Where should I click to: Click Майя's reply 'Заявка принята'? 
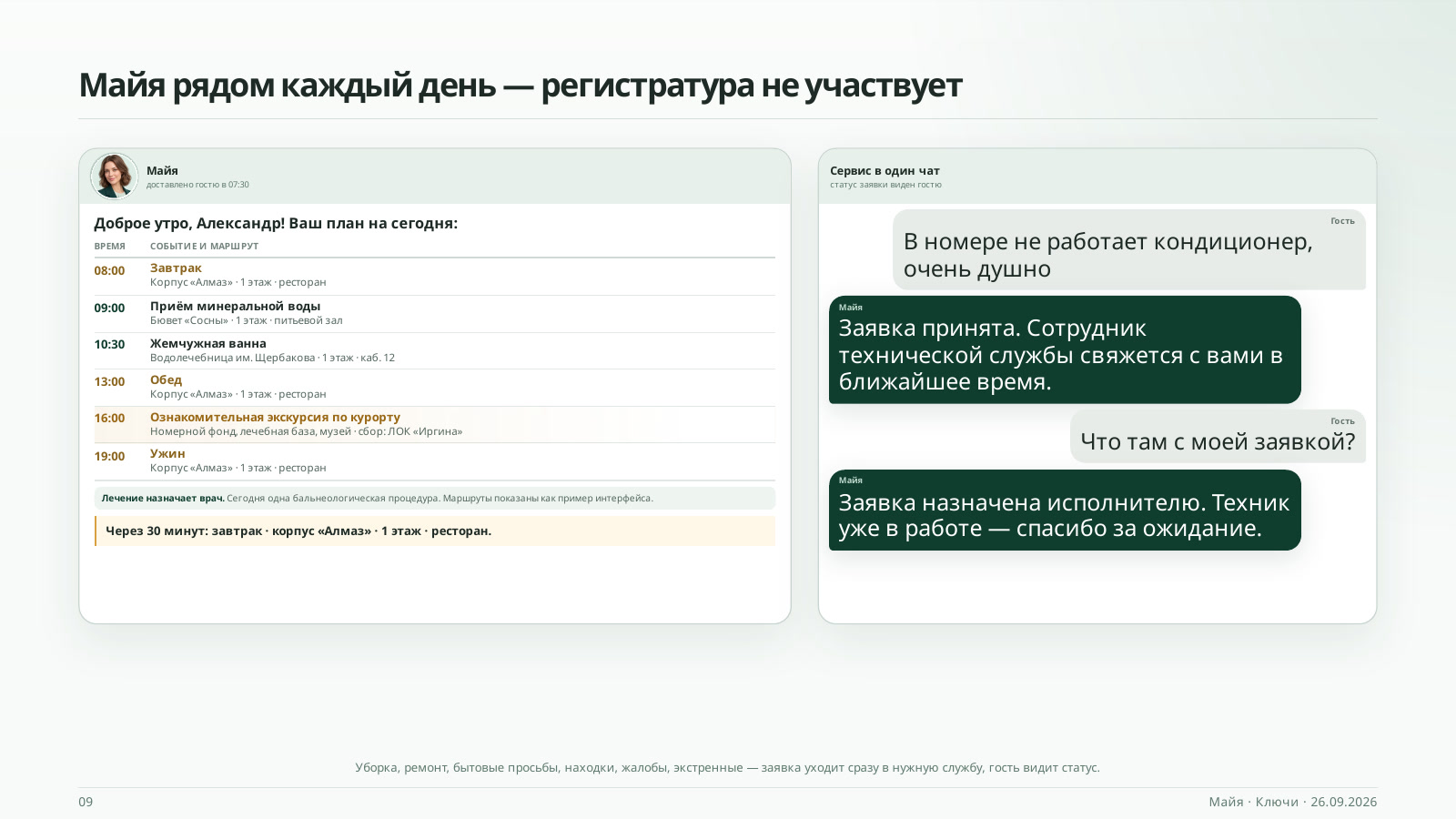click(x=1065, y=349)
